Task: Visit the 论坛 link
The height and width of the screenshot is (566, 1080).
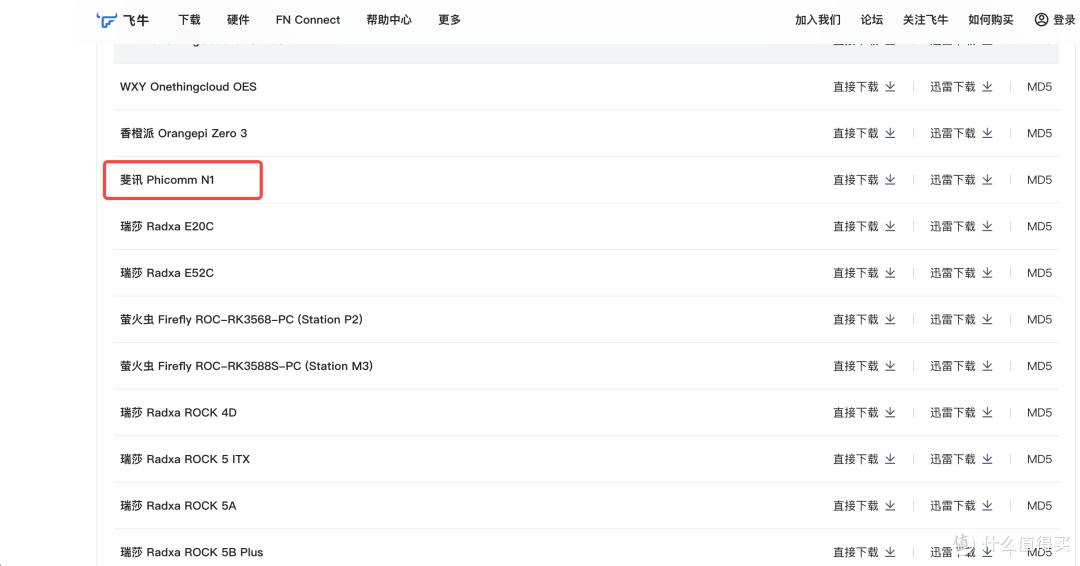Action: (872, 20)
